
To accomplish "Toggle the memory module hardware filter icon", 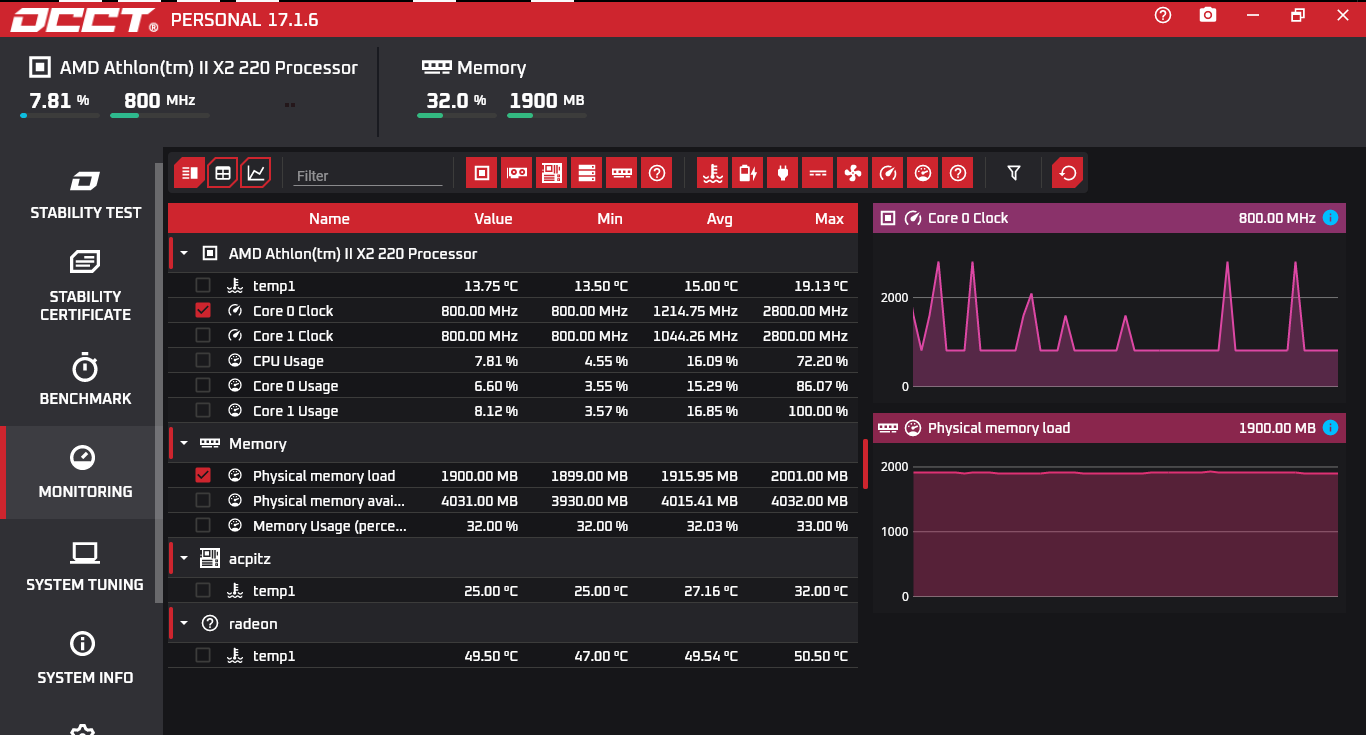I will coord(622,173).
